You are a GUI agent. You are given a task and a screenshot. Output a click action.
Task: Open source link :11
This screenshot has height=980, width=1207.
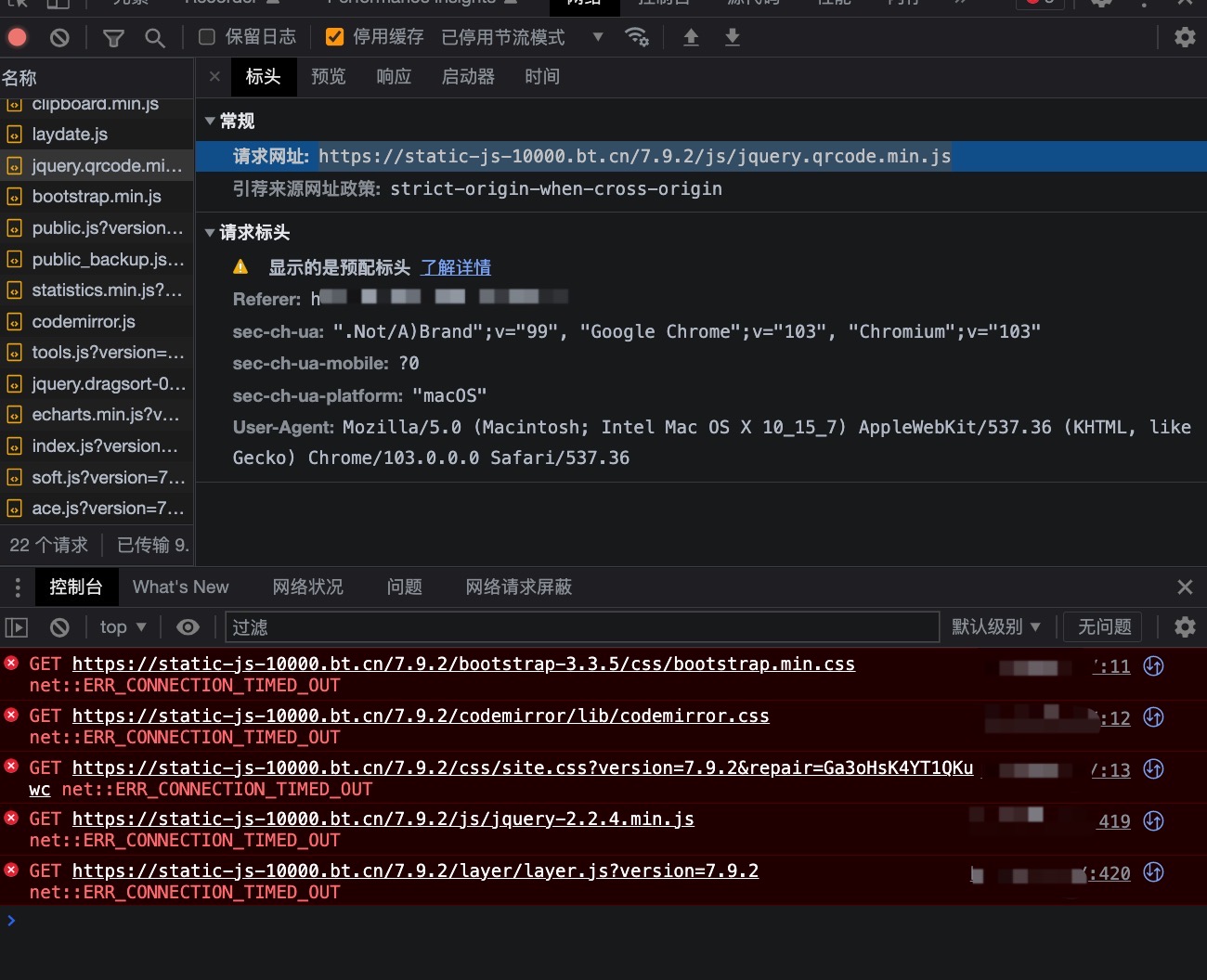tap(1112, 666)
